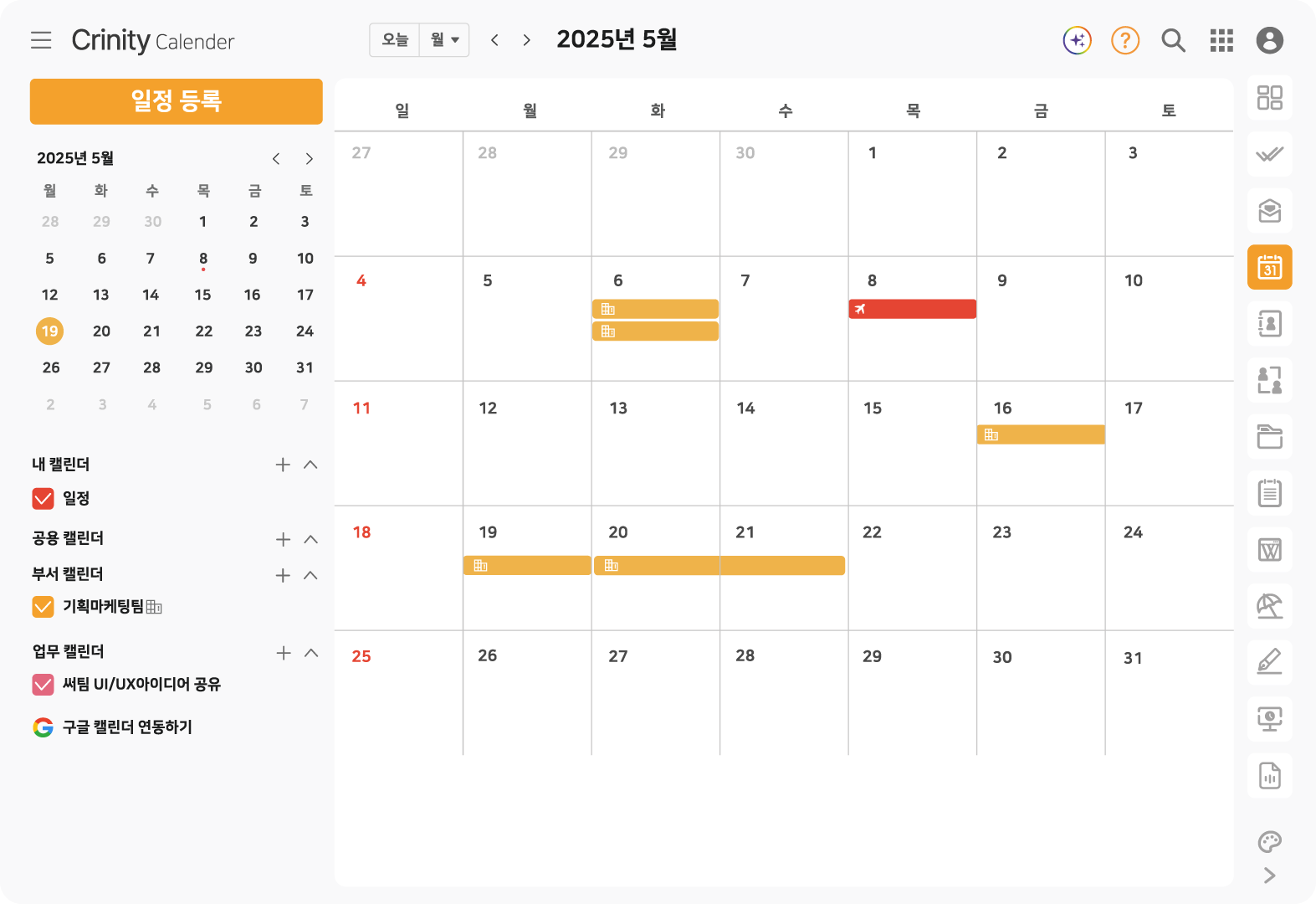1316x904 pixels.
Task: Open the mail envelope sidebar icon
Action: click(1269, 211)
